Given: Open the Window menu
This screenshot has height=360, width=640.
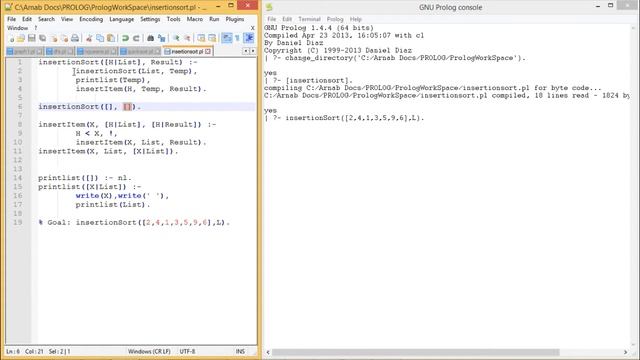Looking at the screenshot, I should [x=18, y=28].
